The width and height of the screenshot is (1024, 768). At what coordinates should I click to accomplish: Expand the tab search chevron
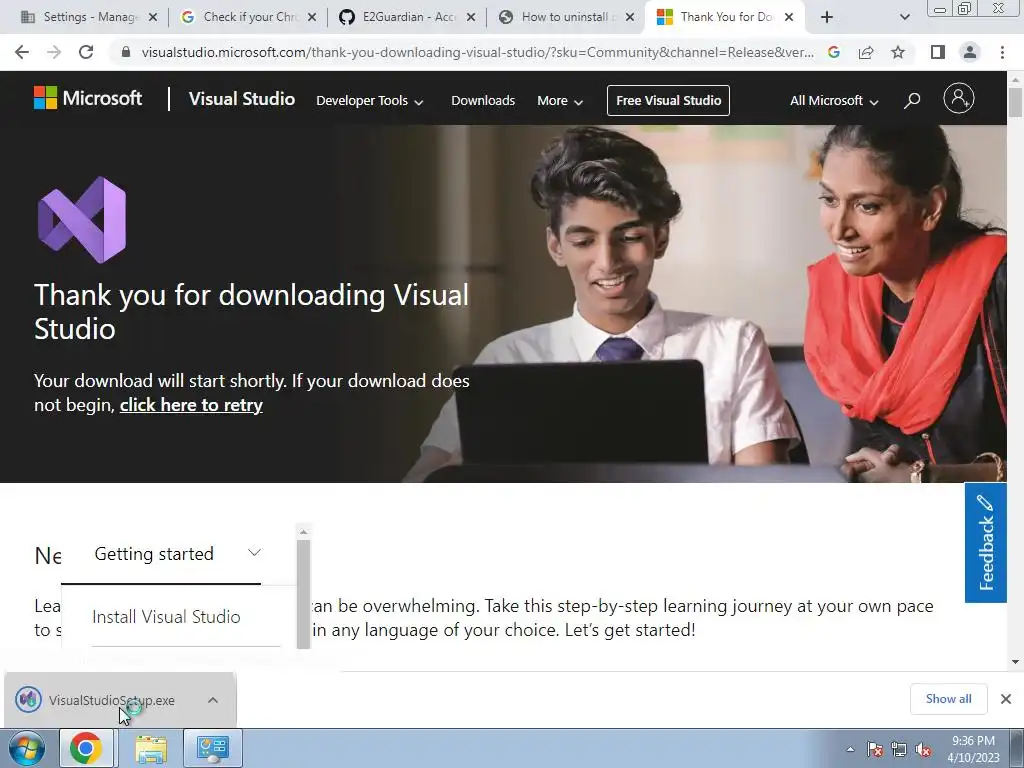(x=904, y=17)
